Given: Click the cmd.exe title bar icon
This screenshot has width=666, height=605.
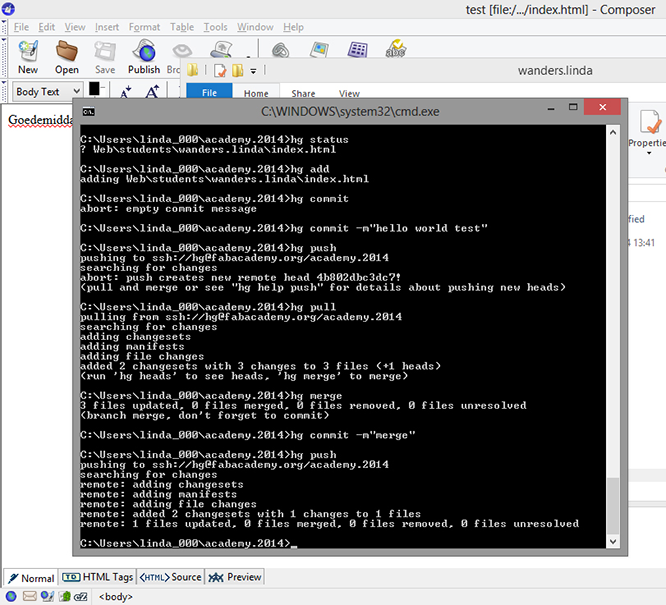Looking at the screenshot, I should 88,112.
